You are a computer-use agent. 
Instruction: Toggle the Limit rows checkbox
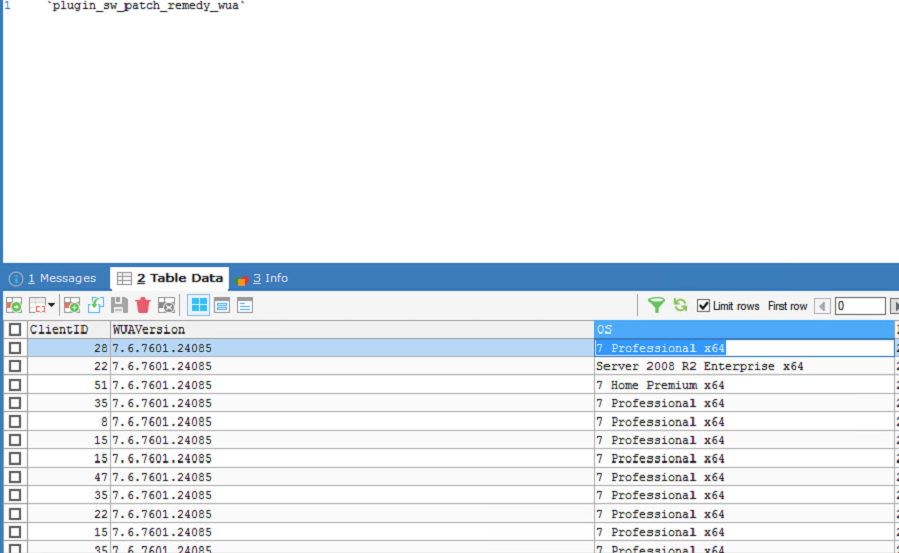point(704,306)
